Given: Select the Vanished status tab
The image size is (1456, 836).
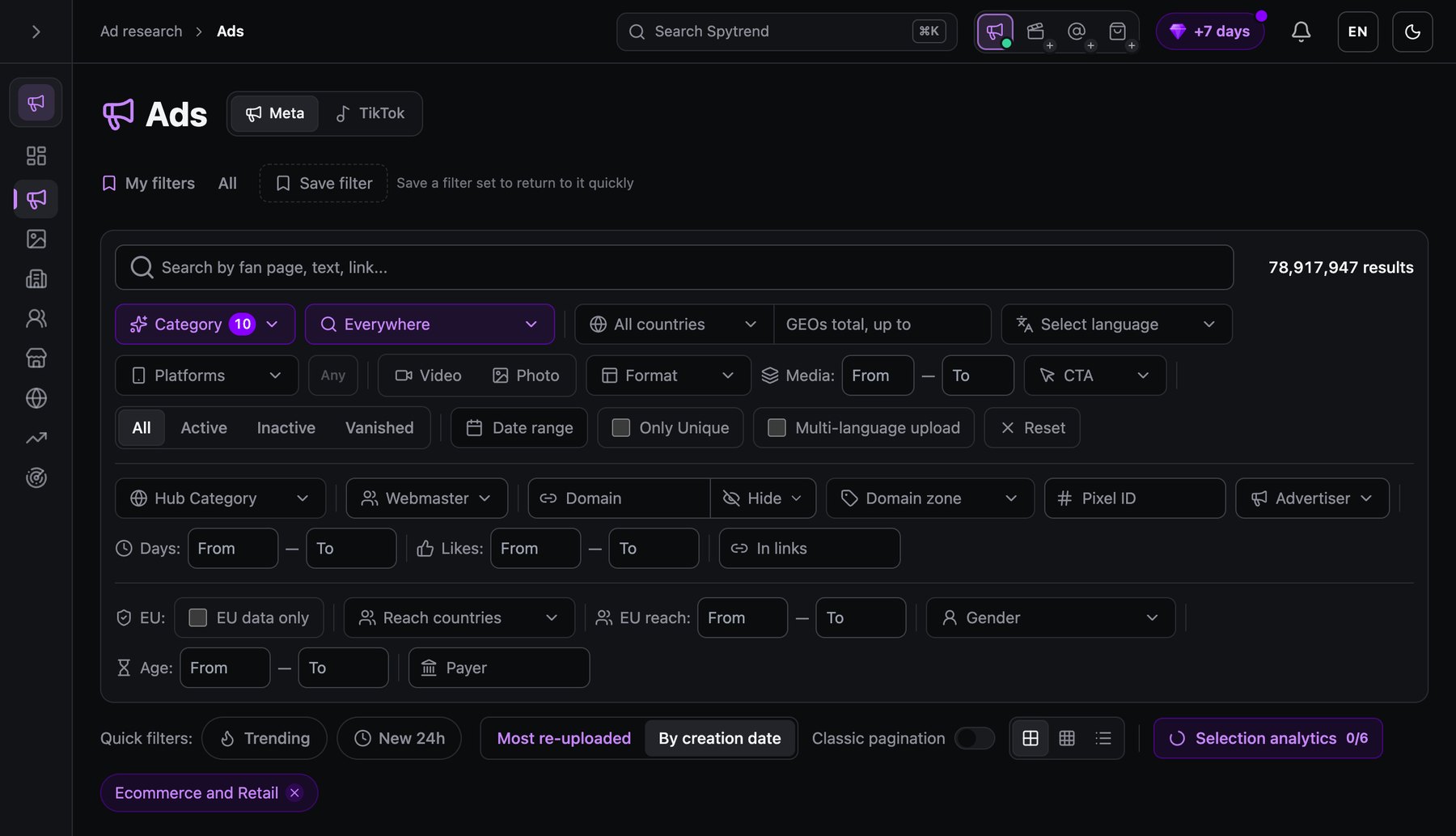Looking at the screenshot, I should coord(379,427).
